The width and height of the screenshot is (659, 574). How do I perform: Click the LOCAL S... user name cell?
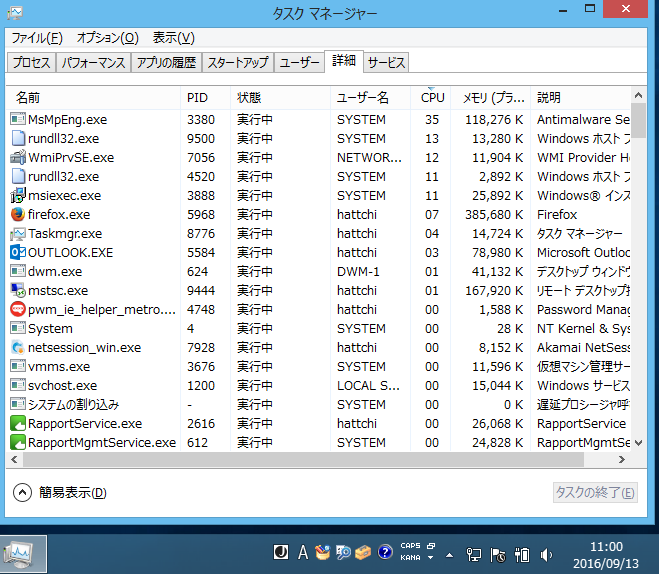[x=368, y=385]
